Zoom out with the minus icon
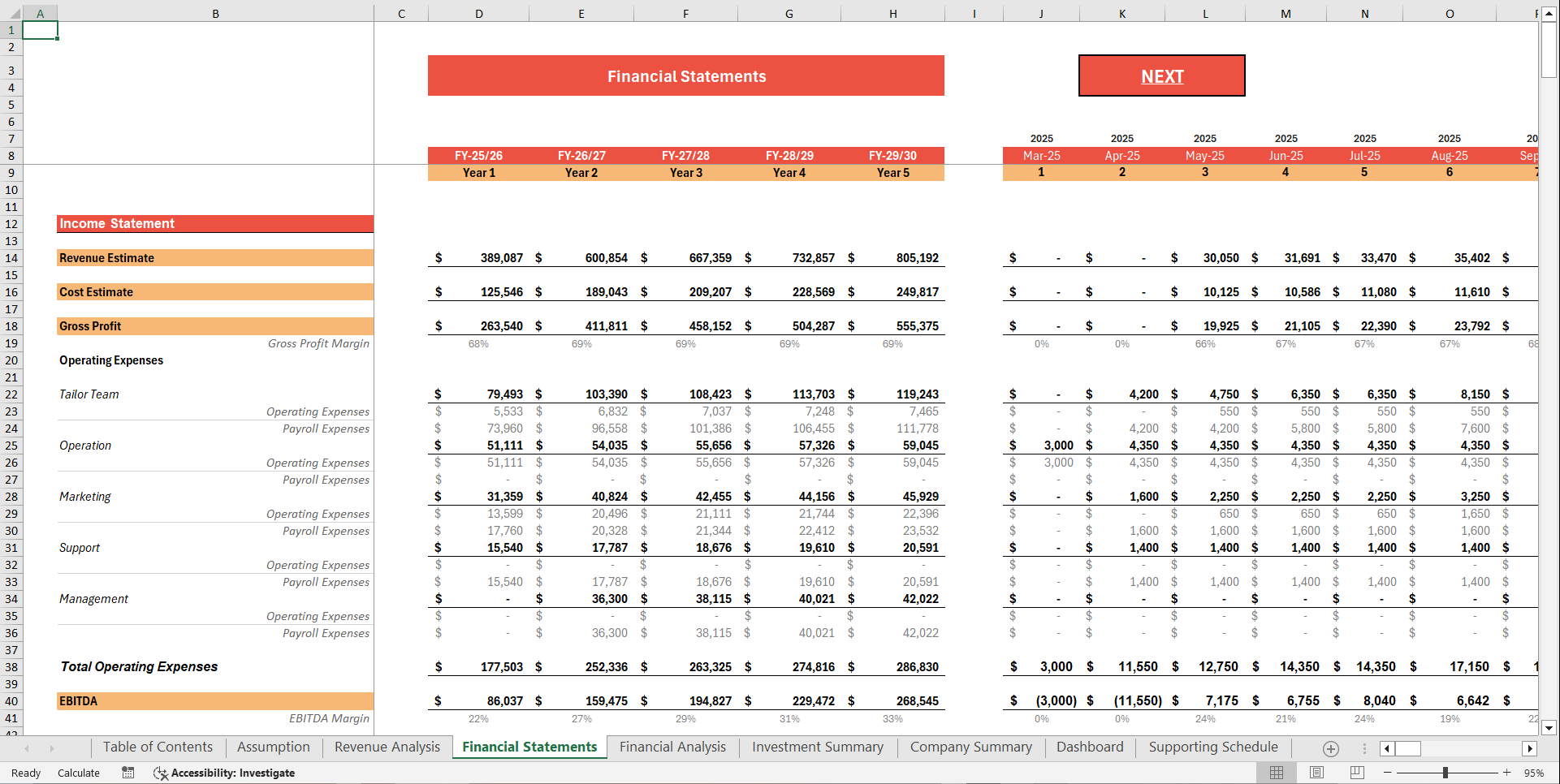 point(1389,773)
